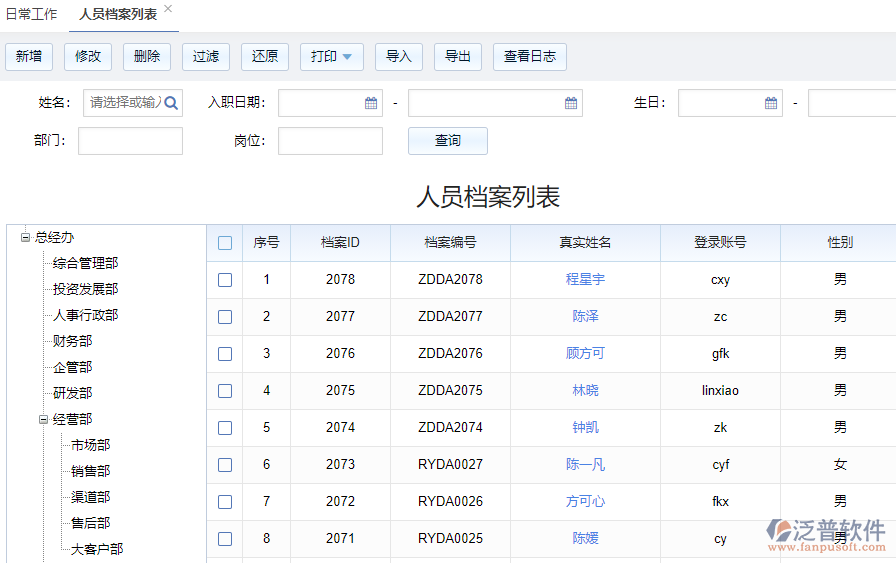Collapse the 总经办 tree node
Viewport: 896px width, 563px height.
[25, 237]
